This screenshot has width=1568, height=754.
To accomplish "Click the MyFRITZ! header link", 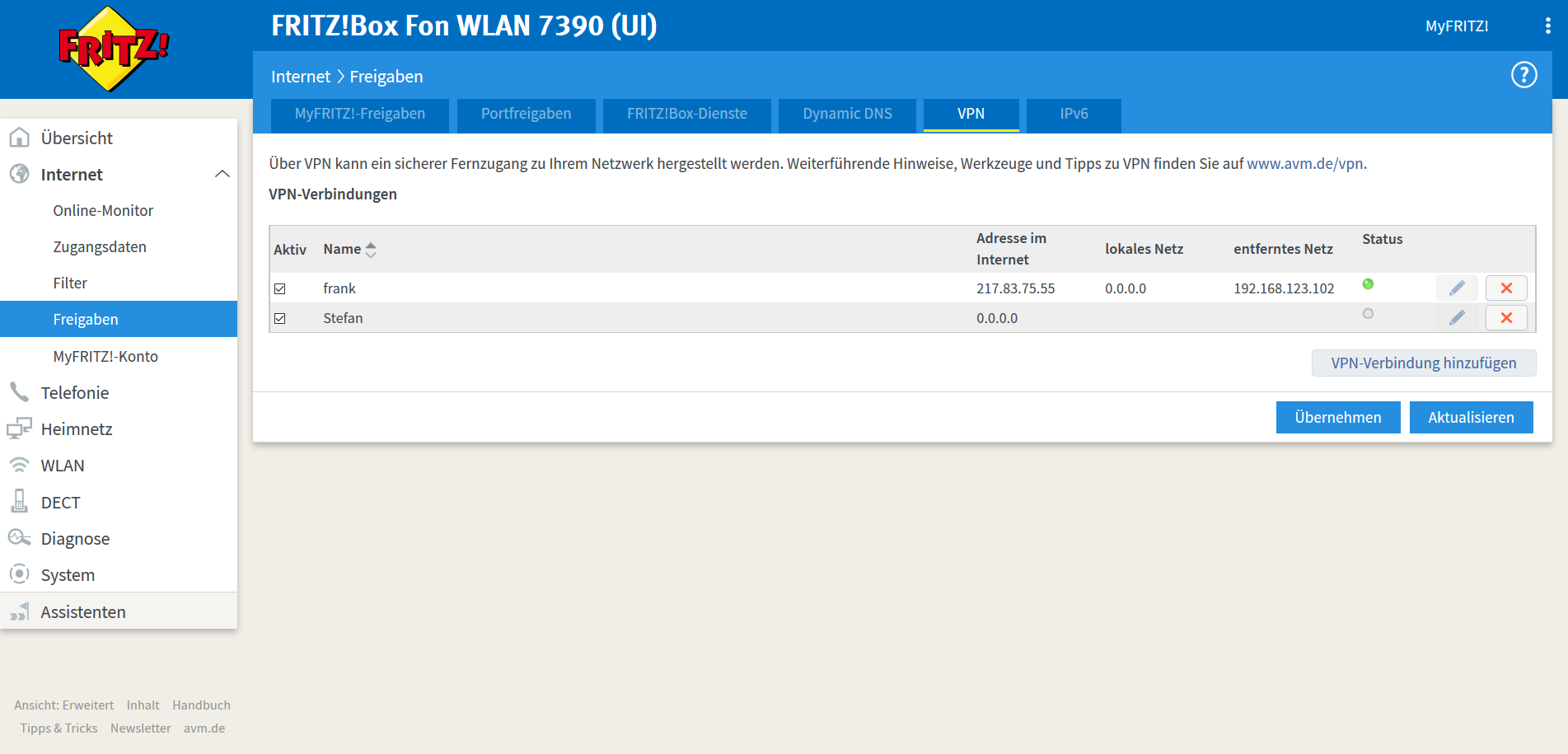I will click(1457, 26).
